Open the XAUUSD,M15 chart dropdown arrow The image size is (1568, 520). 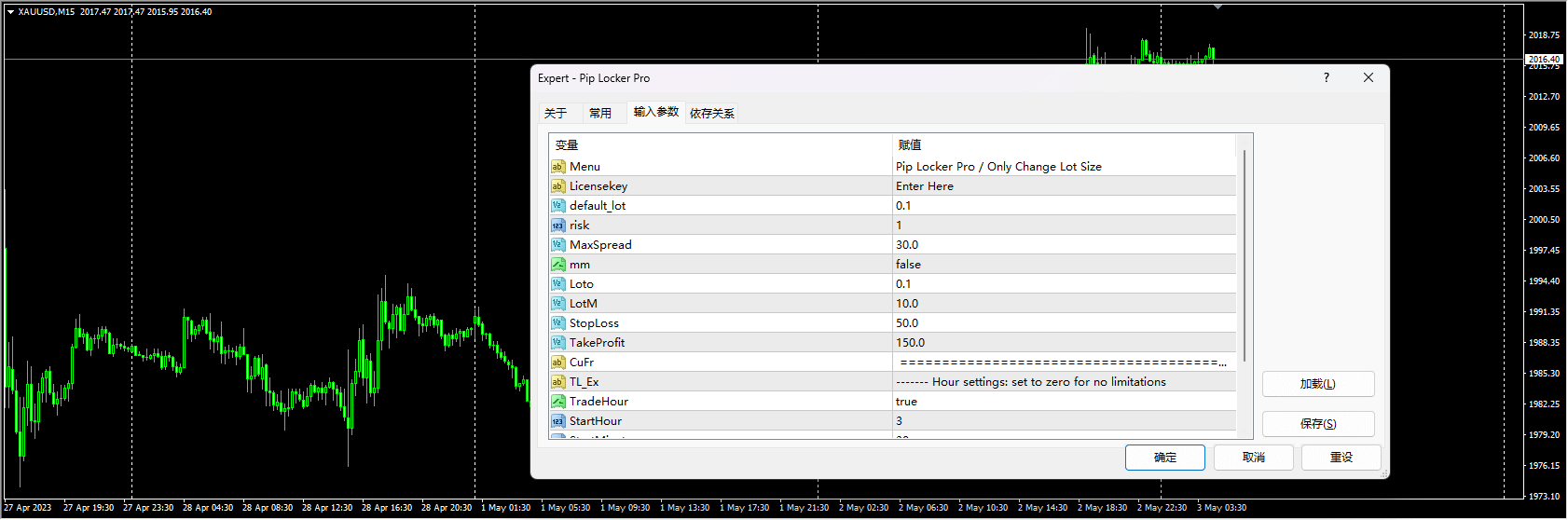[x=10, y=12]
